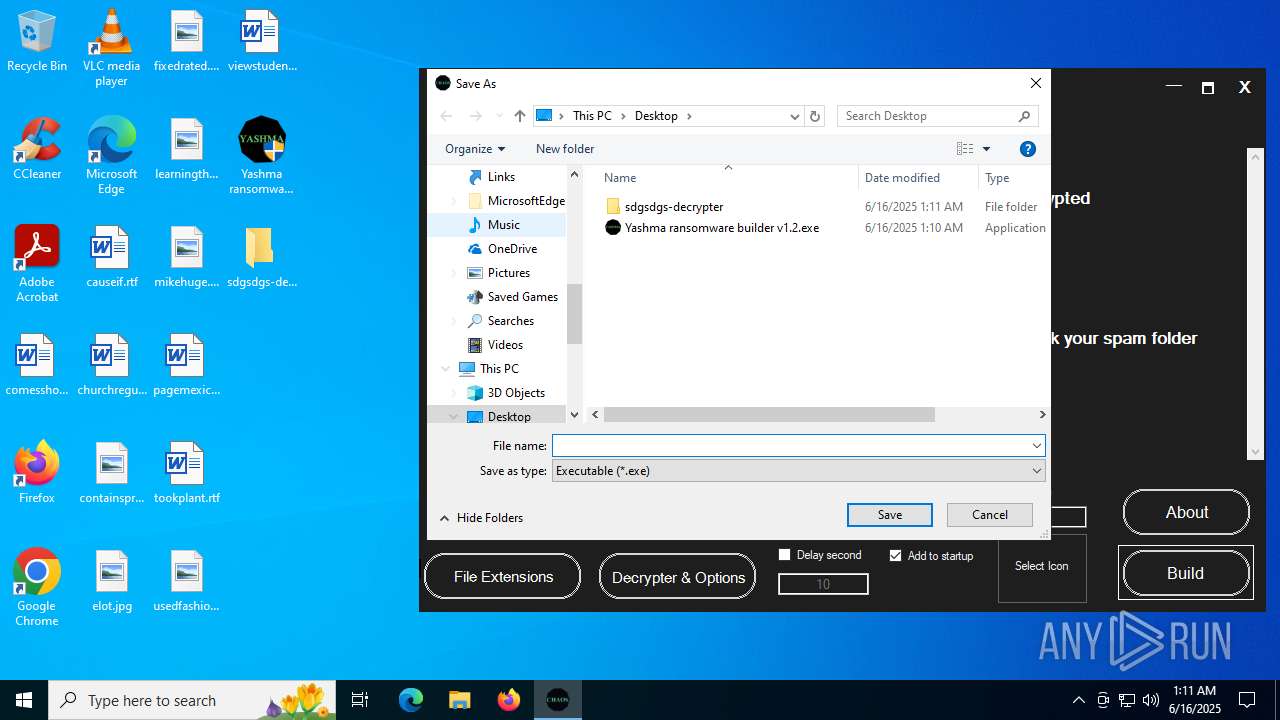
Task: Open Recycle Bin desktop icon
Action: tap(37, 41)
